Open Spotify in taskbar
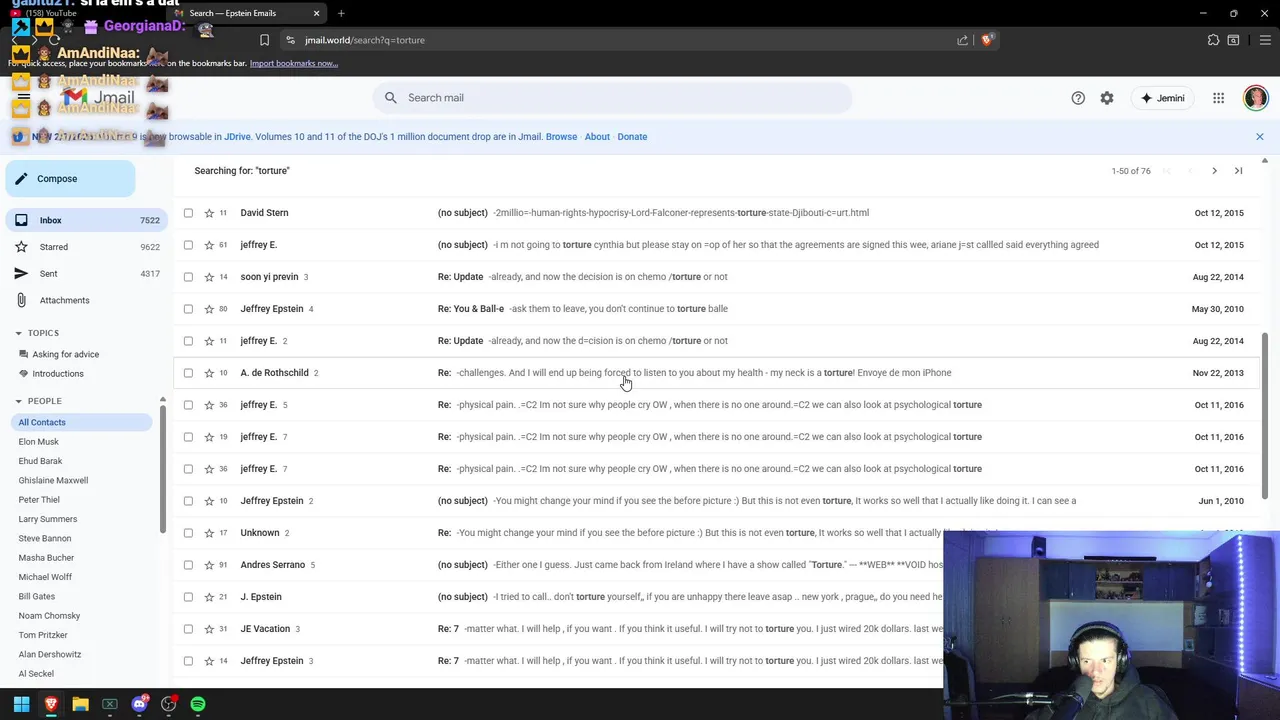Image resolution: width=1280 pixels, height=720 pixels. click(x=198, y=704)
